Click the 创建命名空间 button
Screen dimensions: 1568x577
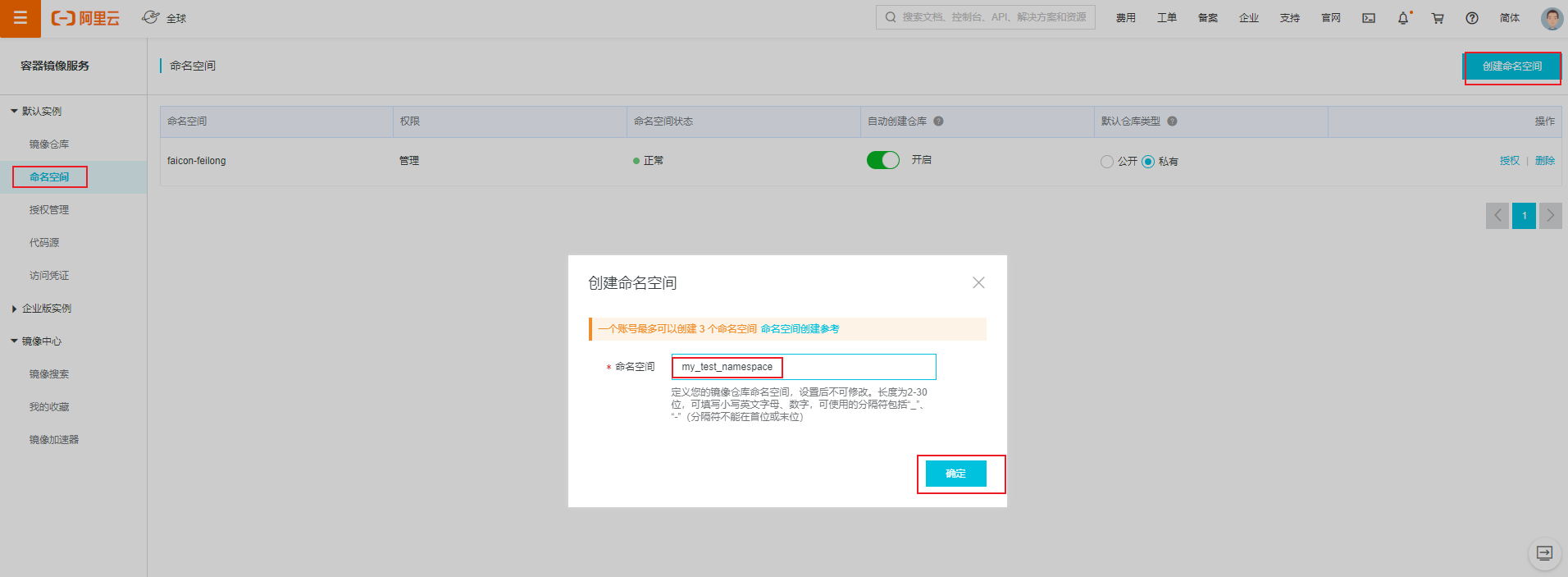(1512, 66)
